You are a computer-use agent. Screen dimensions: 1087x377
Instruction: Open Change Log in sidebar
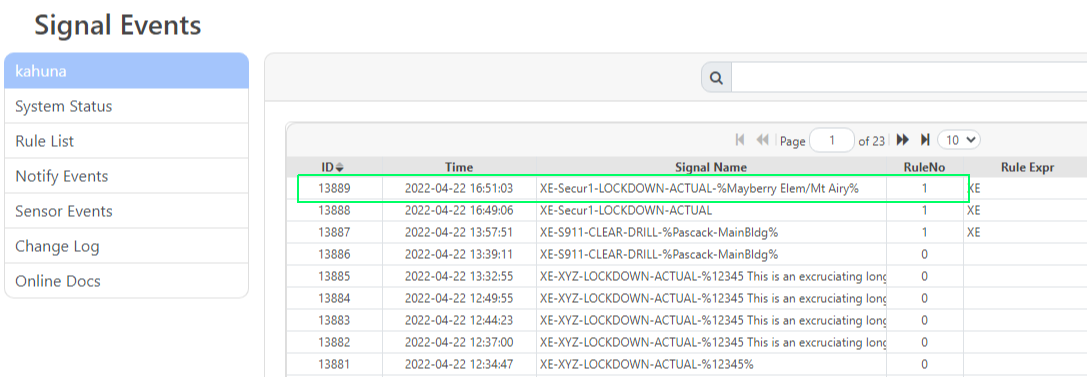pos(126,246)
